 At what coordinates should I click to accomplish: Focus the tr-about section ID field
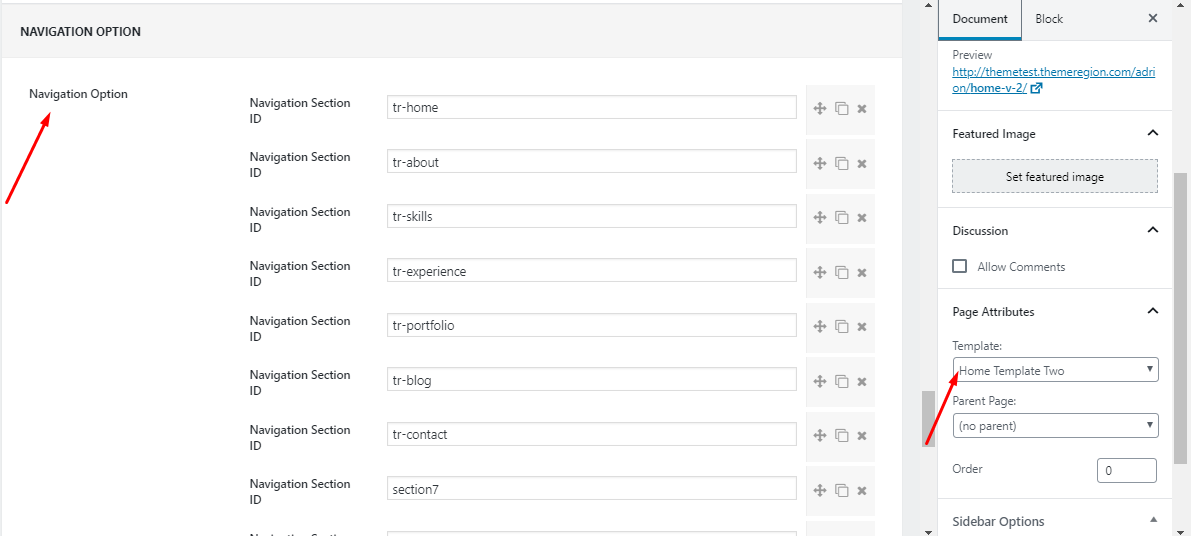592,162
